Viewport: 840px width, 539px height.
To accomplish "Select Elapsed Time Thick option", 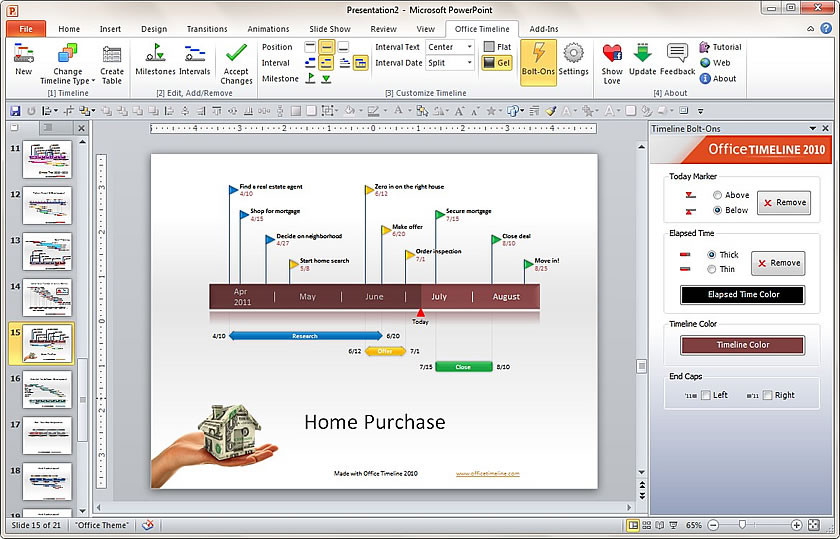I will coord(711,254).
